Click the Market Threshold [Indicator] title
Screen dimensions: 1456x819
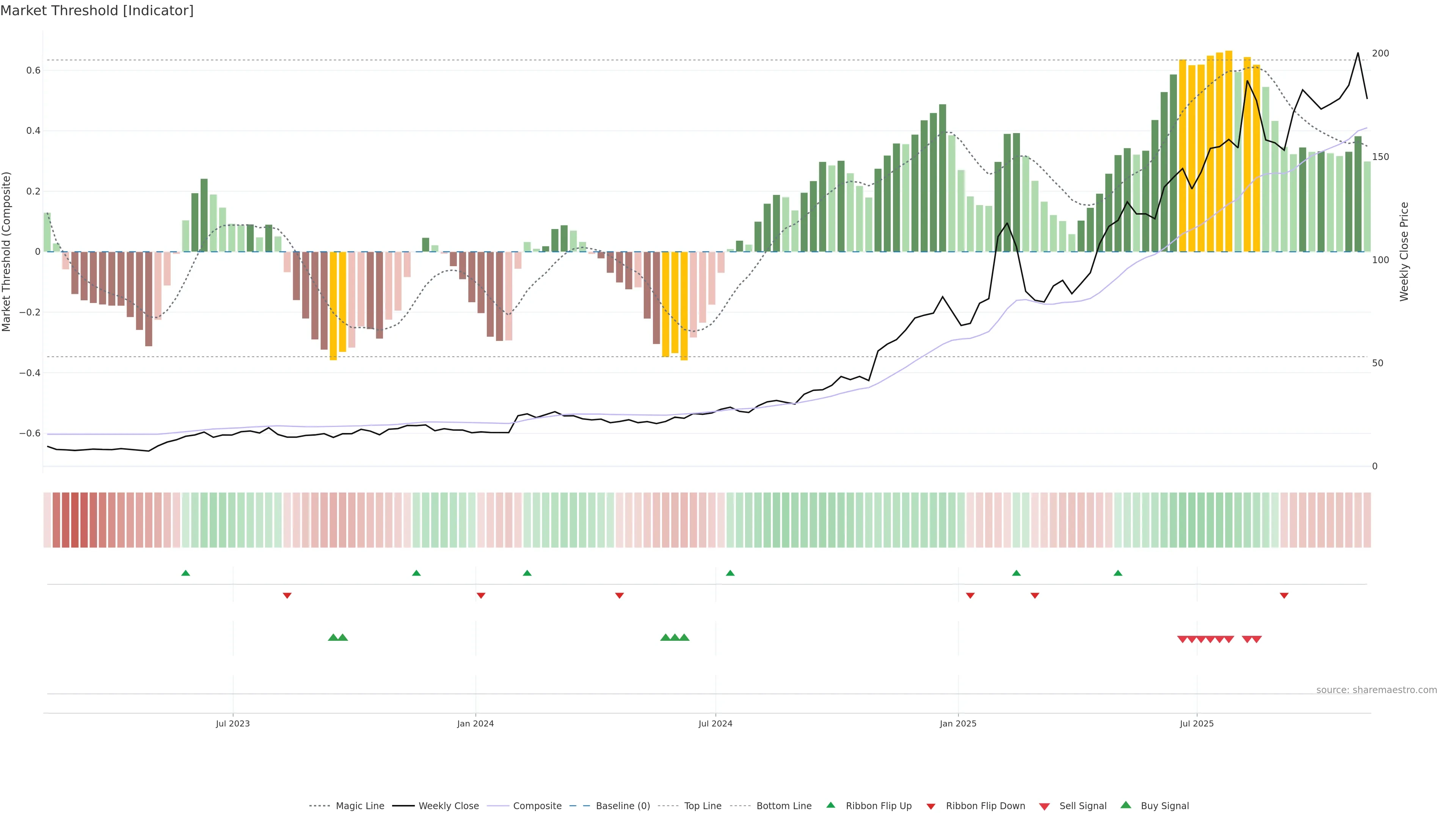point(97,11)
